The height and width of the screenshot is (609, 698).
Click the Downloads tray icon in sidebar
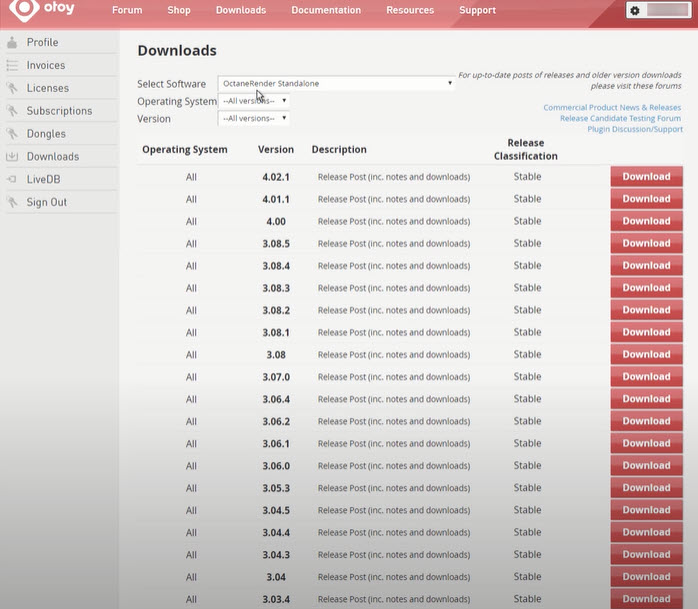click(x=12, y=156)
